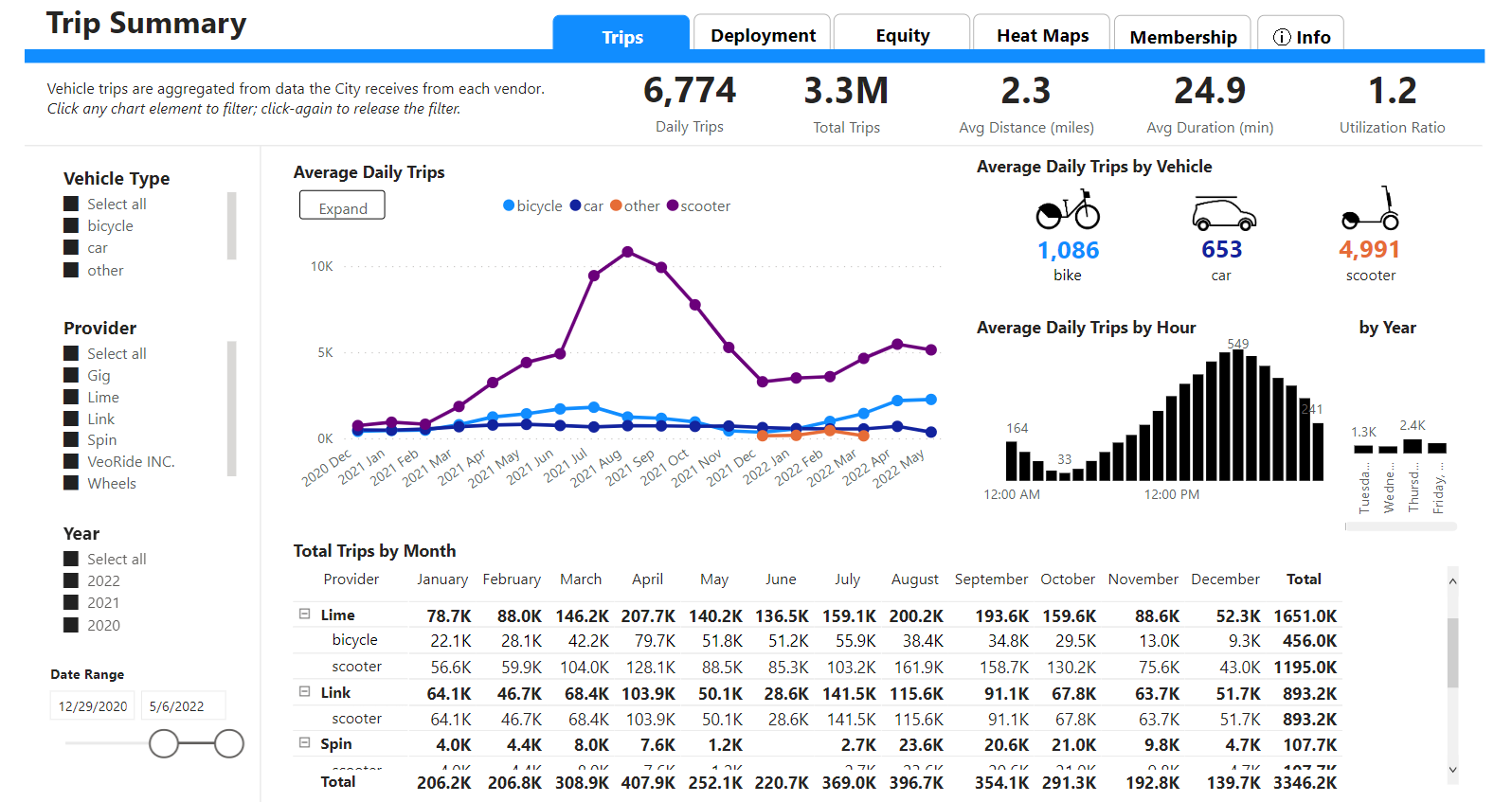
Task: Open the Heat Maps tab
Action: click(x=1042, y=35)
